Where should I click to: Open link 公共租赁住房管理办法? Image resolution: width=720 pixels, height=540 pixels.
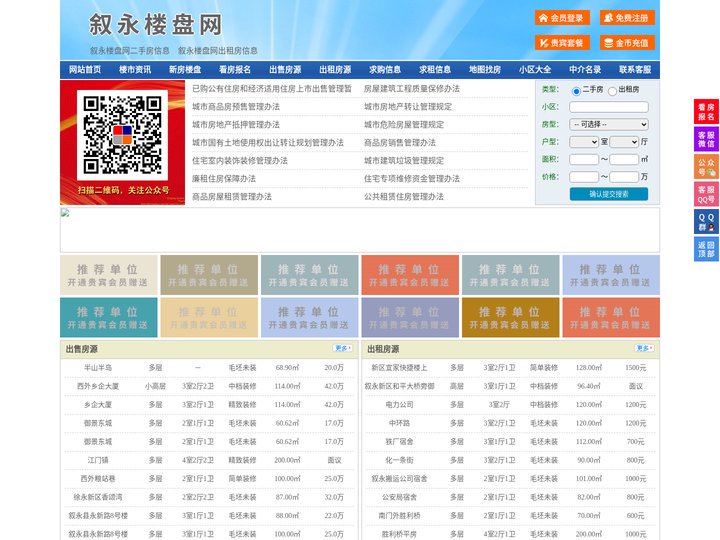pyautogui.click(x=404, y=197)
